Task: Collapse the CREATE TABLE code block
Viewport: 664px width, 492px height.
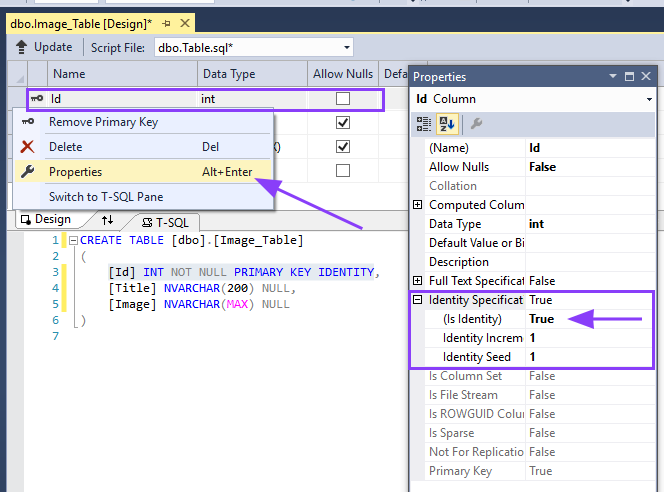Action: (73, 241)
